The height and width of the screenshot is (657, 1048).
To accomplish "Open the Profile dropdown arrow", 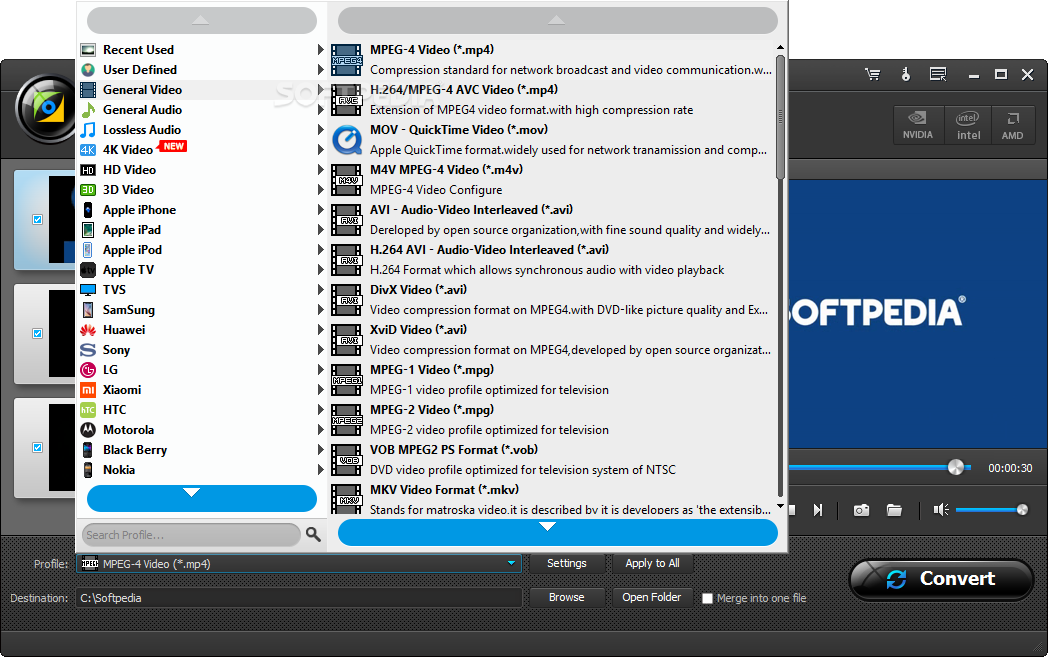I will coord(511,563).
